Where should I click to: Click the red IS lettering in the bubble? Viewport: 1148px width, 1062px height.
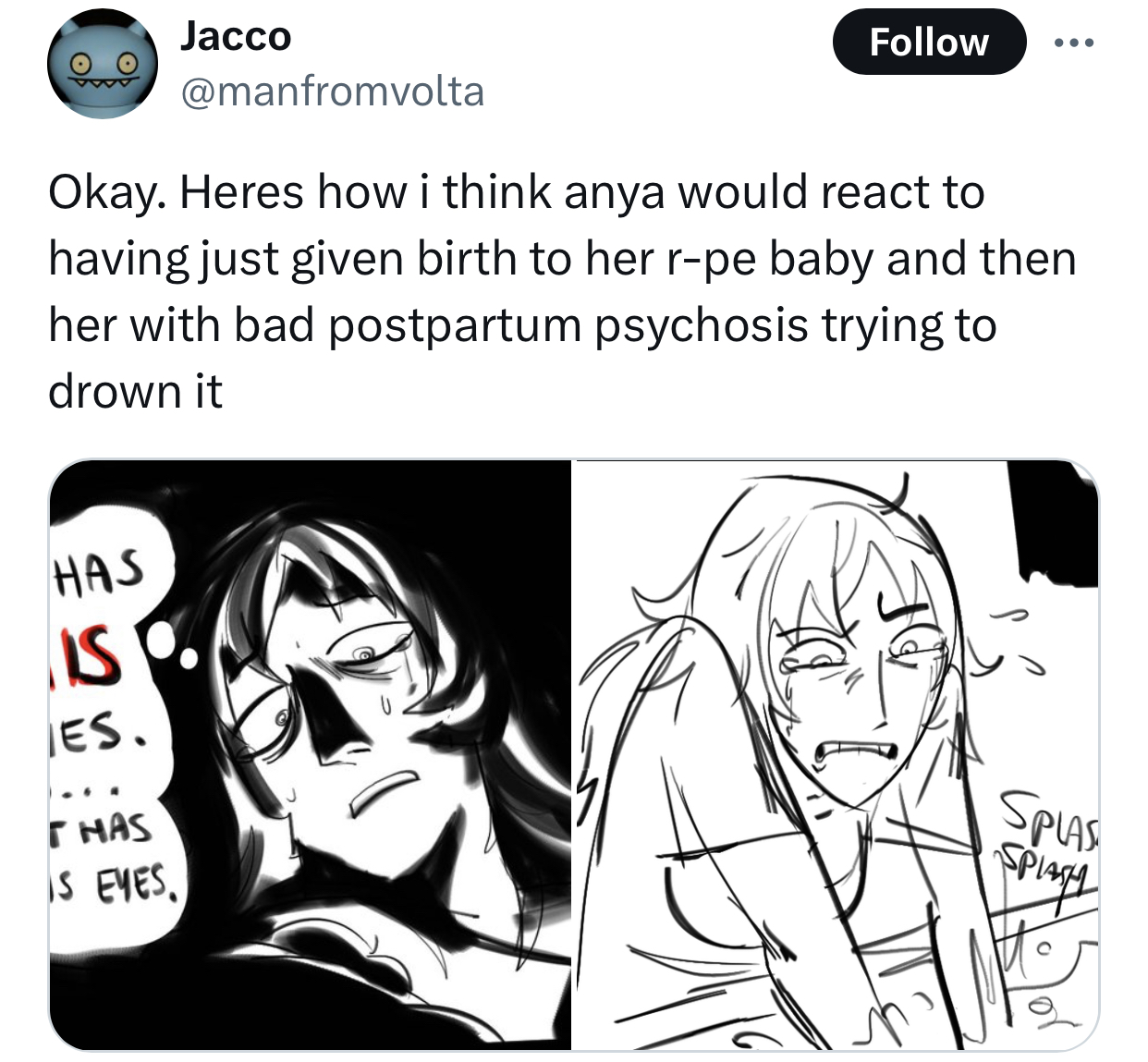[x=90, y=653]
